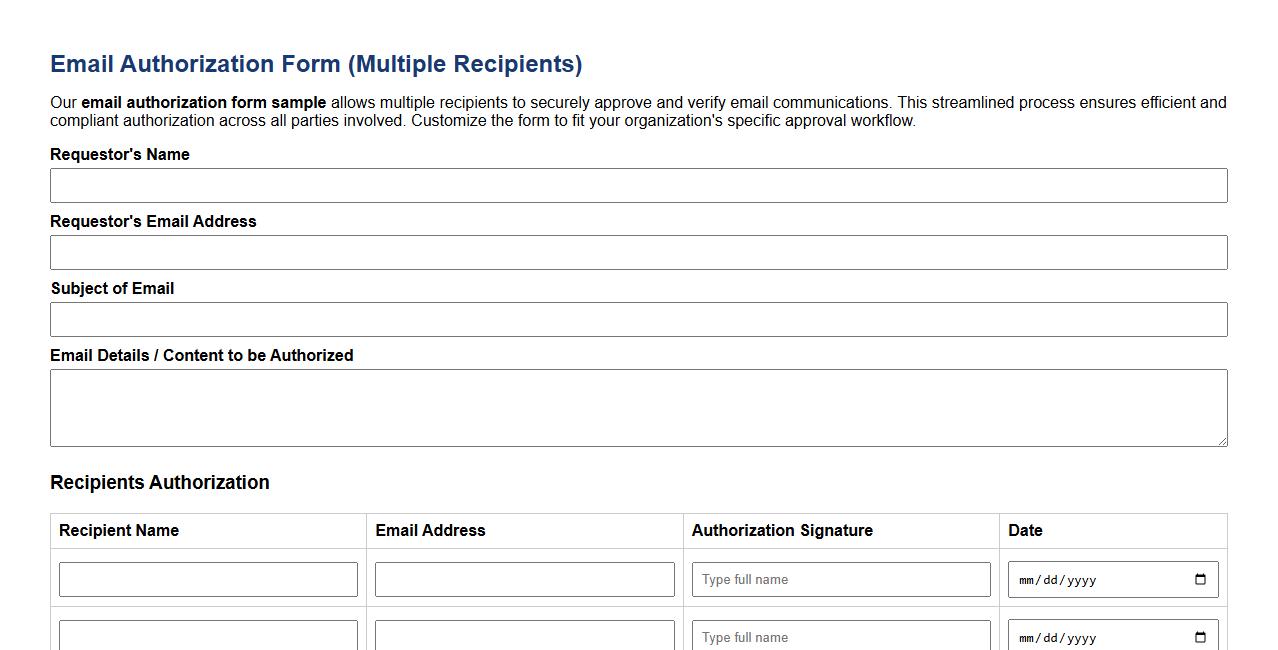Click the first 'Type full name' signature field
This screenshot has height=650, width=1278.
tap(840, 579)
